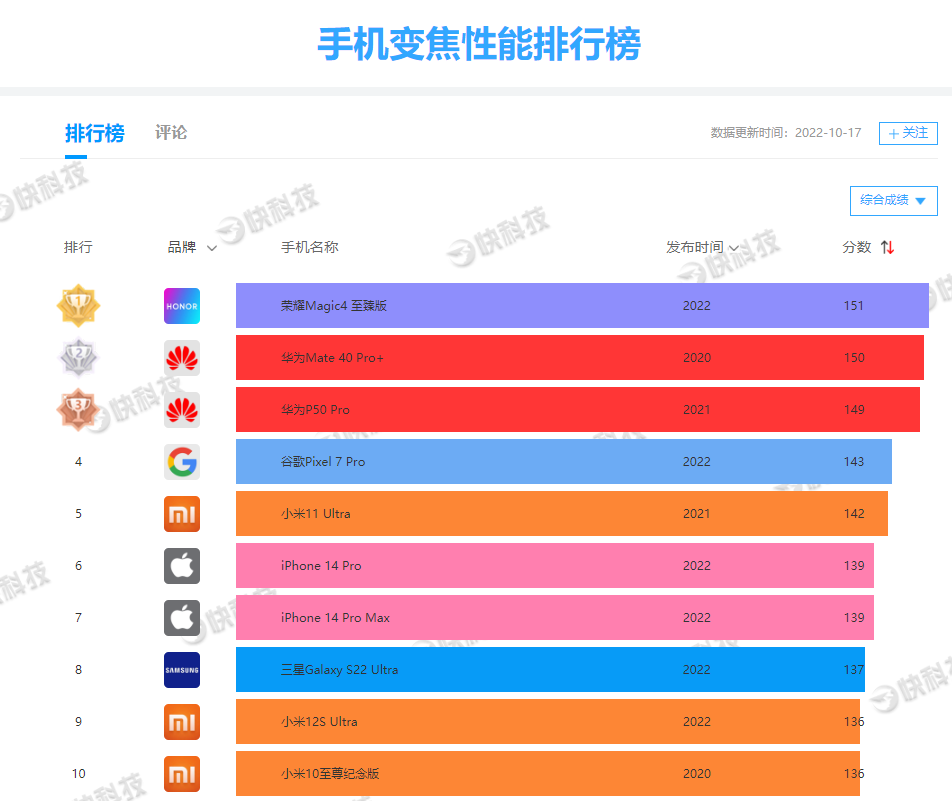Click the Xiaomi logo beside 小米10至尊纪念版
Viewport: 952px width, 801px height.
[182, 774]
